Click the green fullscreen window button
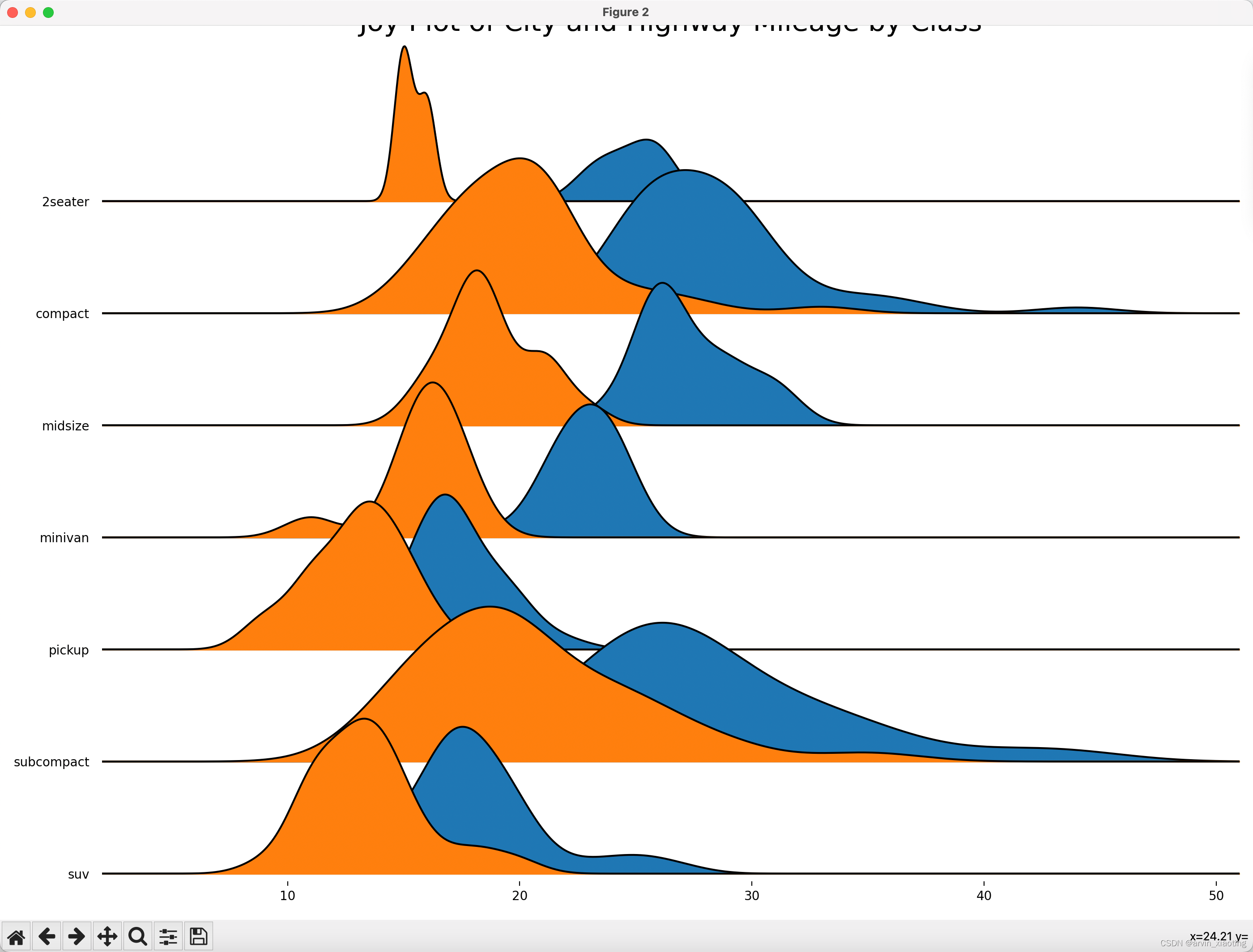The image size is (1253, 952). point(49,13)
